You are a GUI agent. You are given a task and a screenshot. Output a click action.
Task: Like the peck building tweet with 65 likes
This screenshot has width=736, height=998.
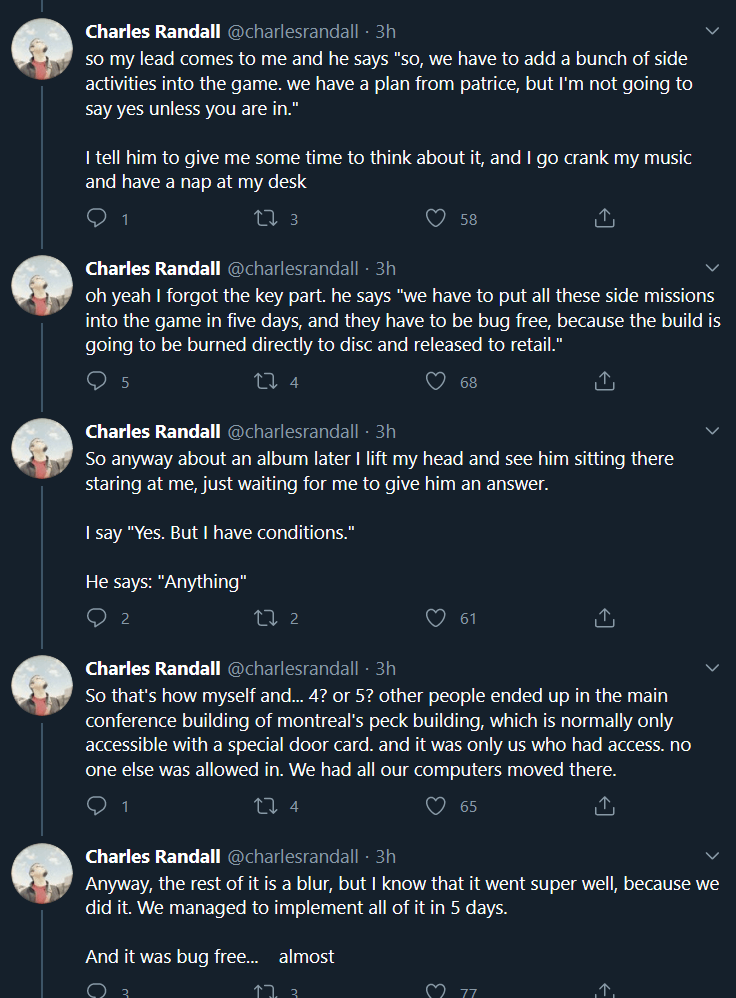436,806
